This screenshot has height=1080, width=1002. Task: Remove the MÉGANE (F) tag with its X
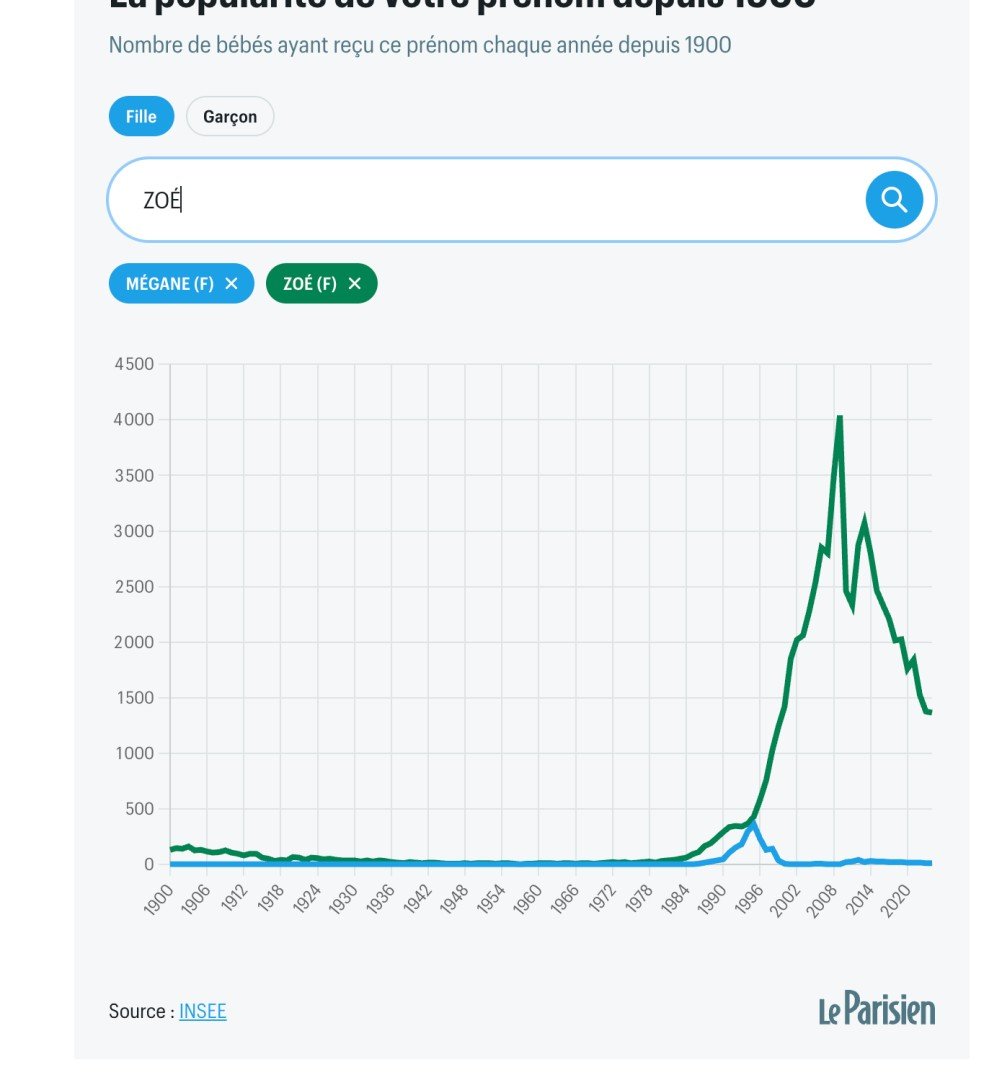coord(231,283)
